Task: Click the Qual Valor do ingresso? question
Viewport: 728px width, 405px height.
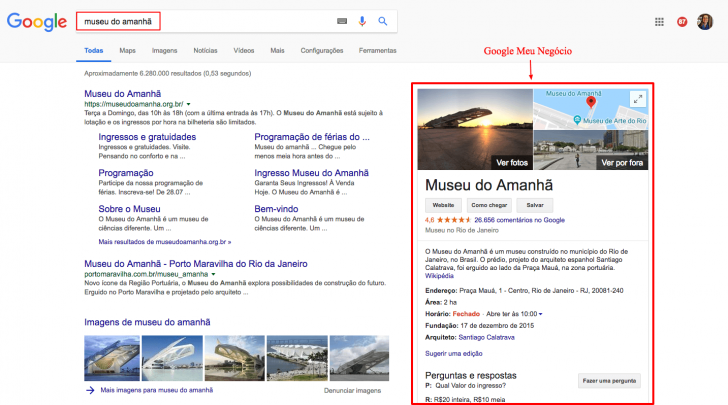Action: (470, 385)
